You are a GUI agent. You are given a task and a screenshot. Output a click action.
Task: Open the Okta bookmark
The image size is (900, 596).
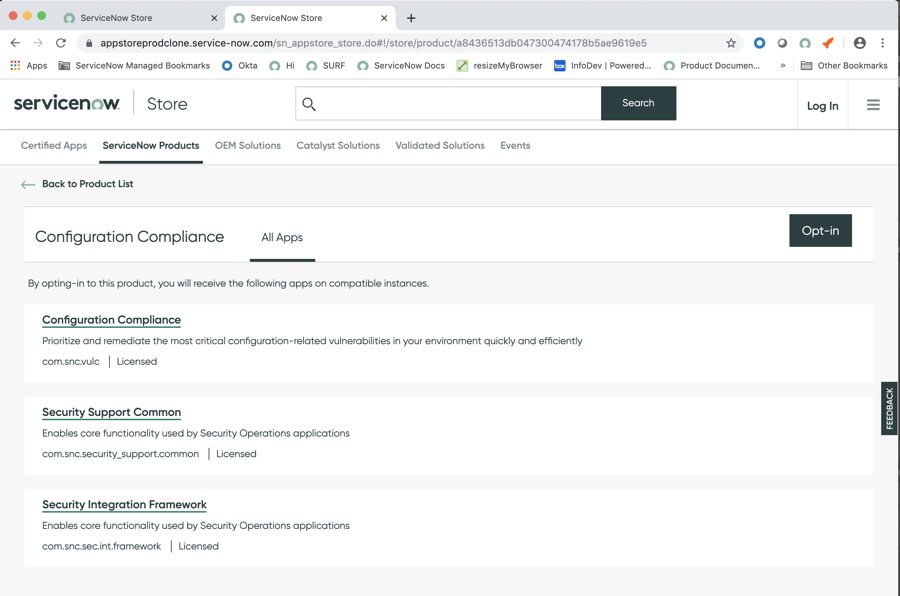pos(240,65)
